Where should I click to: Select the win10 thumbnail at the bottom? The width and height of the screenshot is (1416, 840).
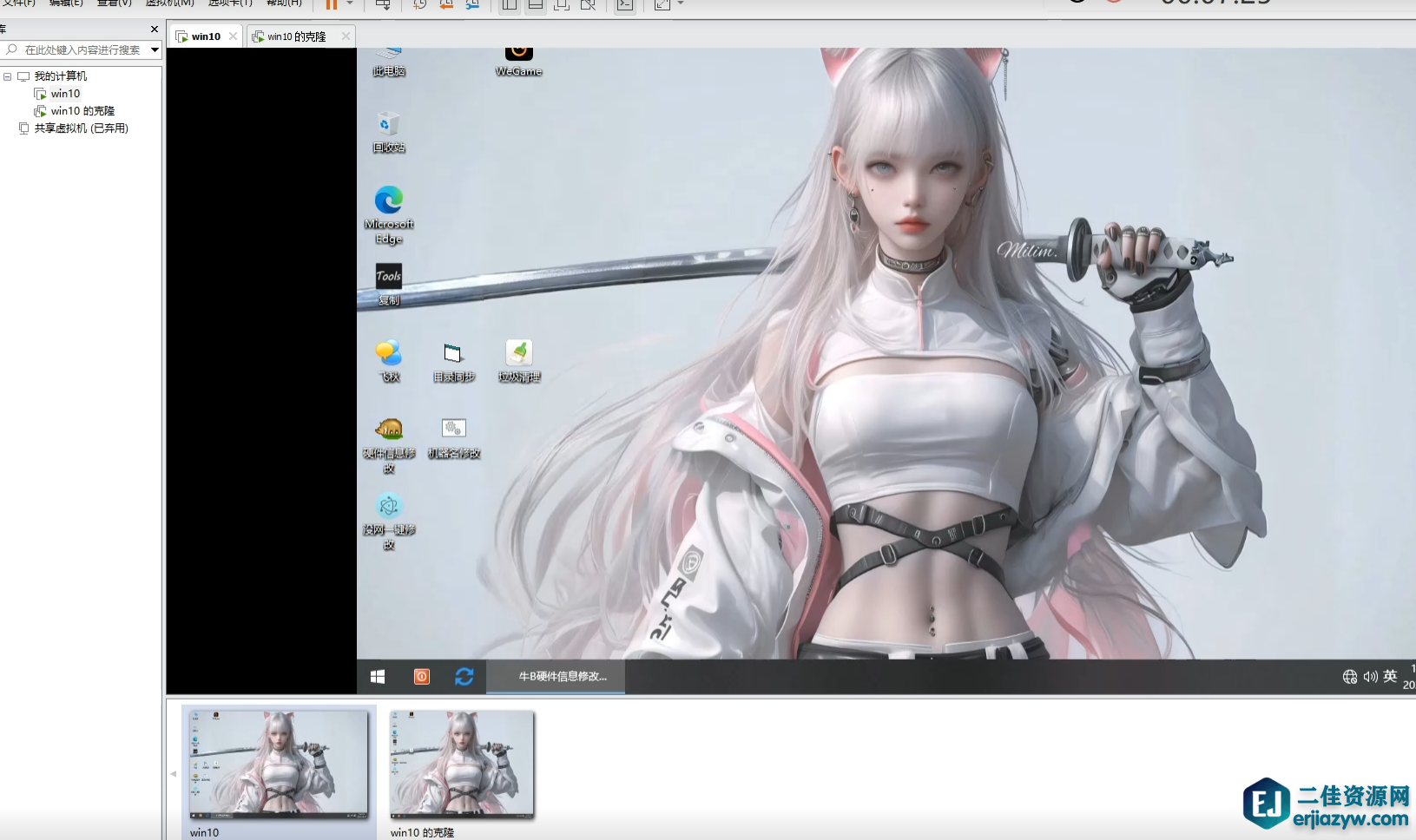point(278,766)
